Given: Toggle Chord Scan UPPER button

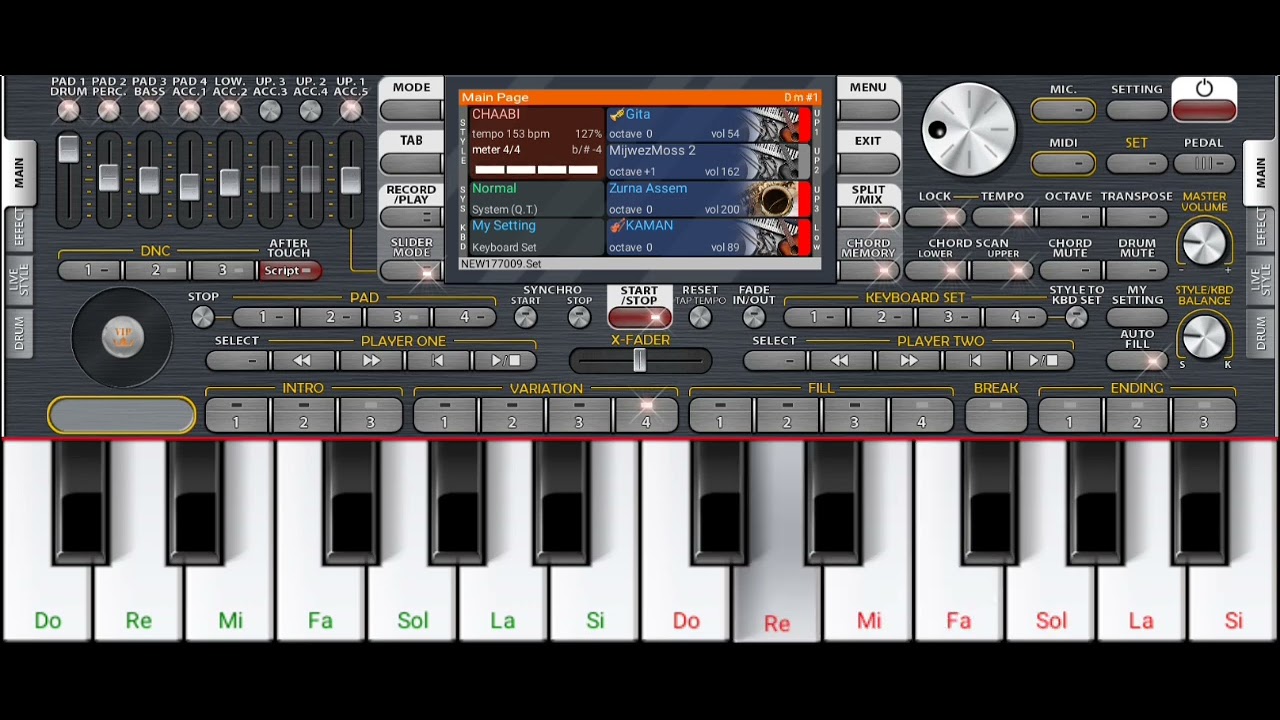Looking at the screenshot, I should click(1003, 270).
